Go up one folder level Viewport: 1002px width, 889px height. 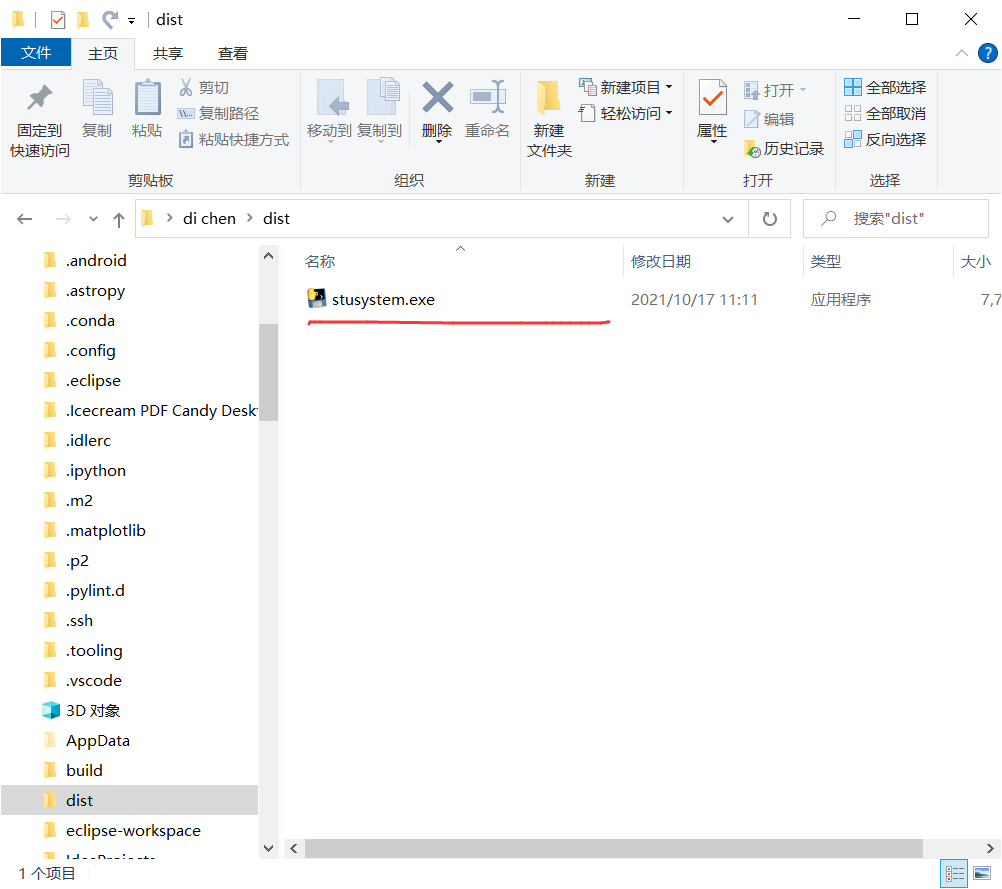pyautogui.click(x=119, y=219)
